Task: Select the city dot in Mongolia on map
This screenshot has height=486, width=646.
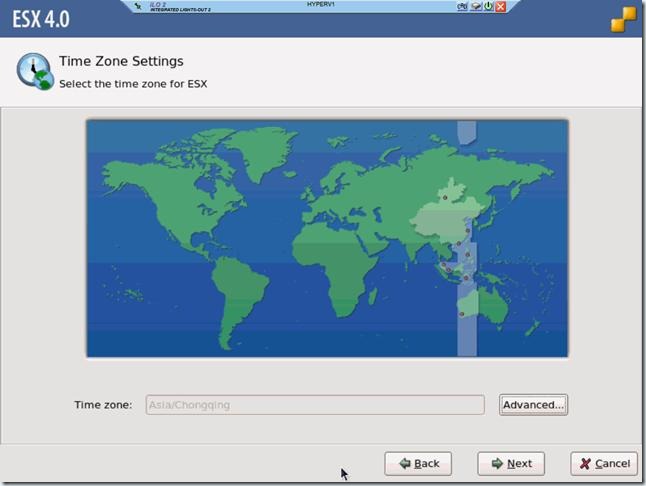Action: click(x=445, y=198)
